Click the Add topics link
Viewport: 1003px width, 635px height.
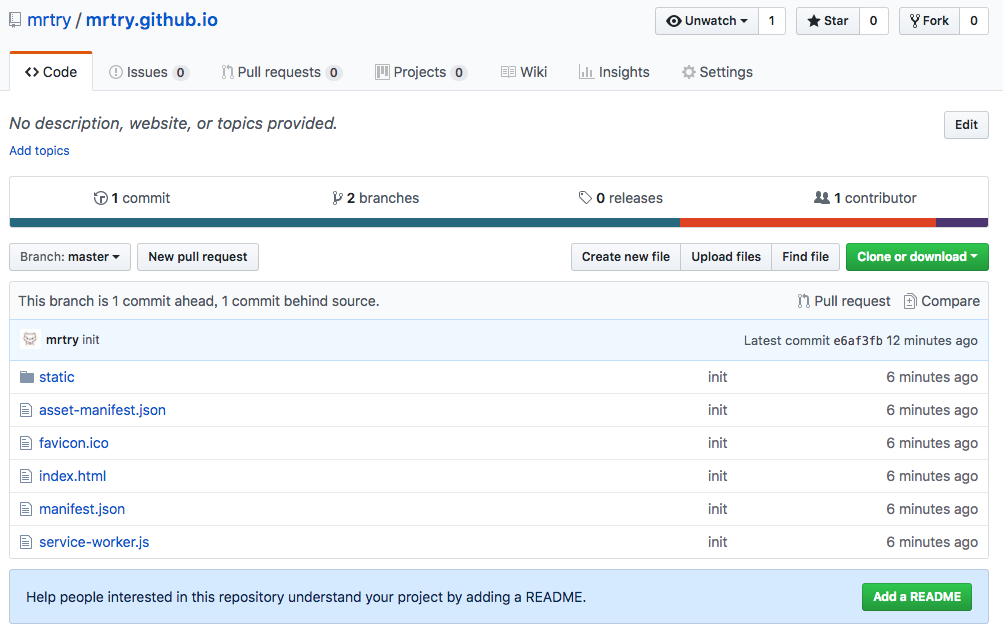39,151
